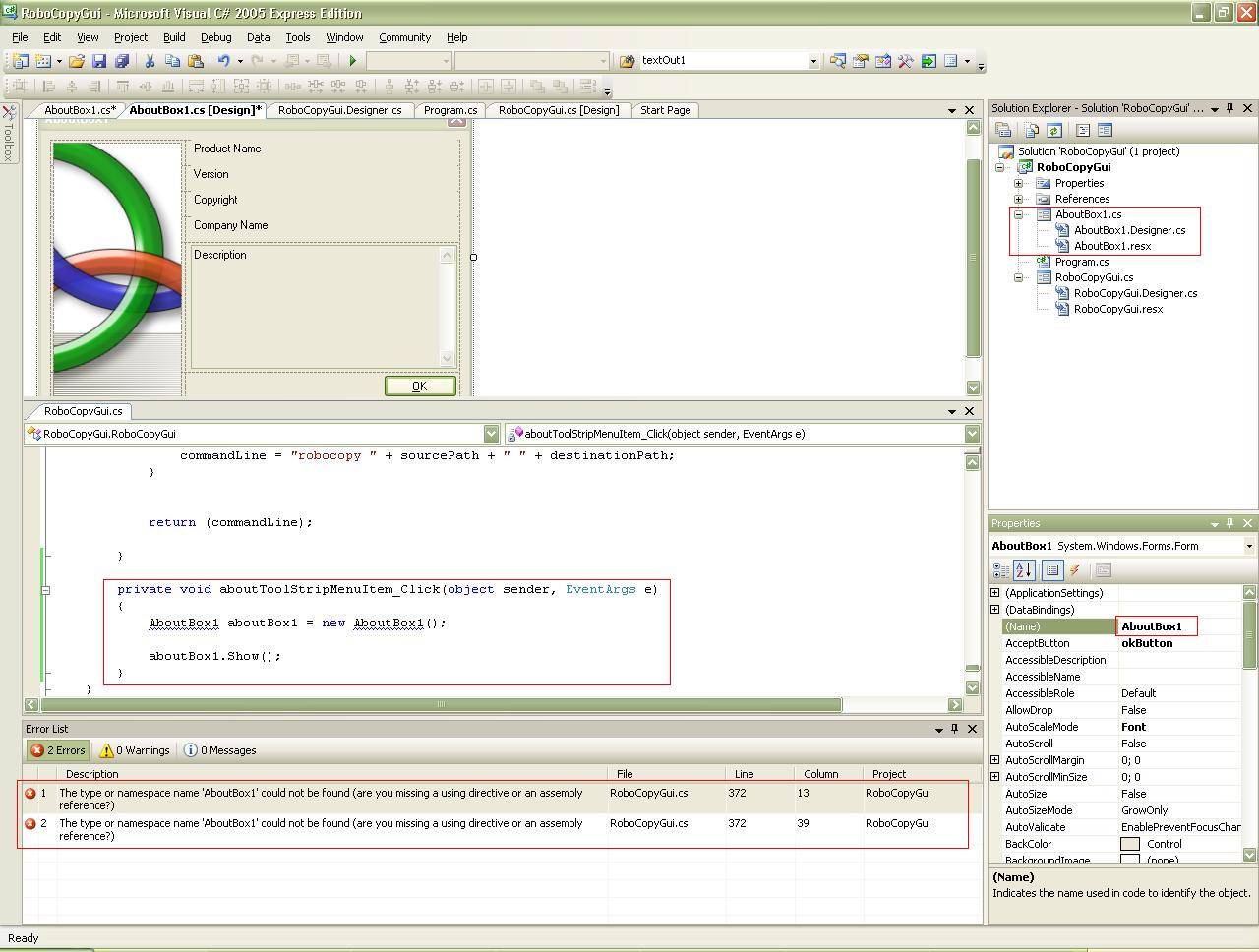Click the horizontal scrollbar thumb in the code editor
1259x952 pixels.
[441, 704]
